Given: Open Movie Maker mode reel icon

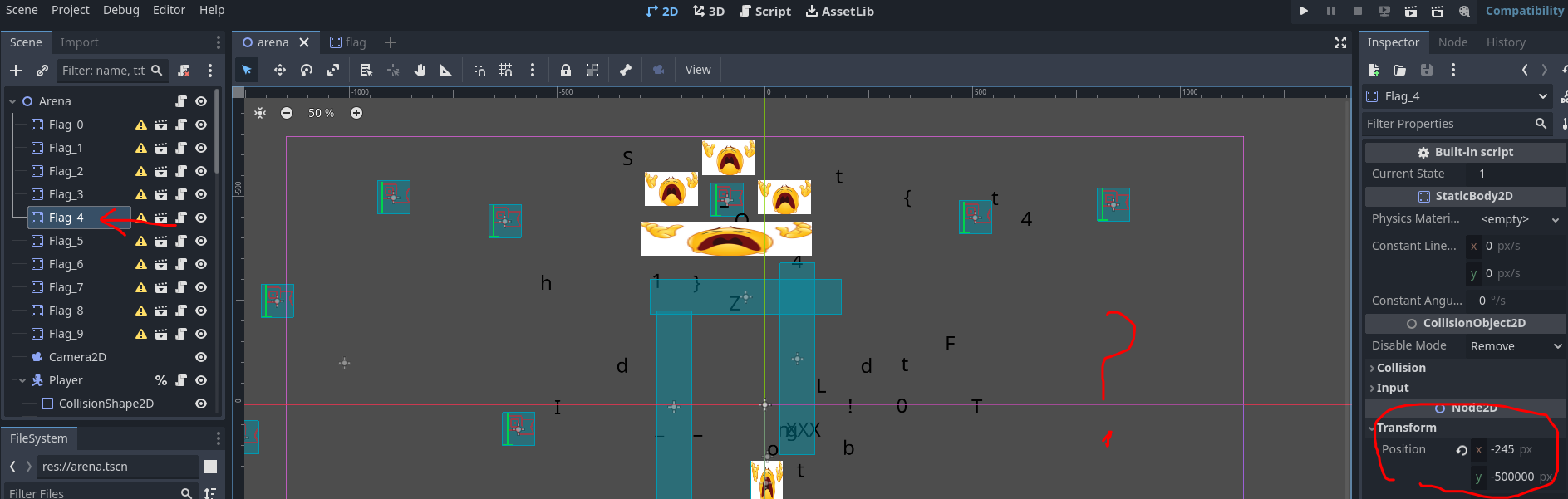Looking at the screenshot, I should pos(1464,11).
